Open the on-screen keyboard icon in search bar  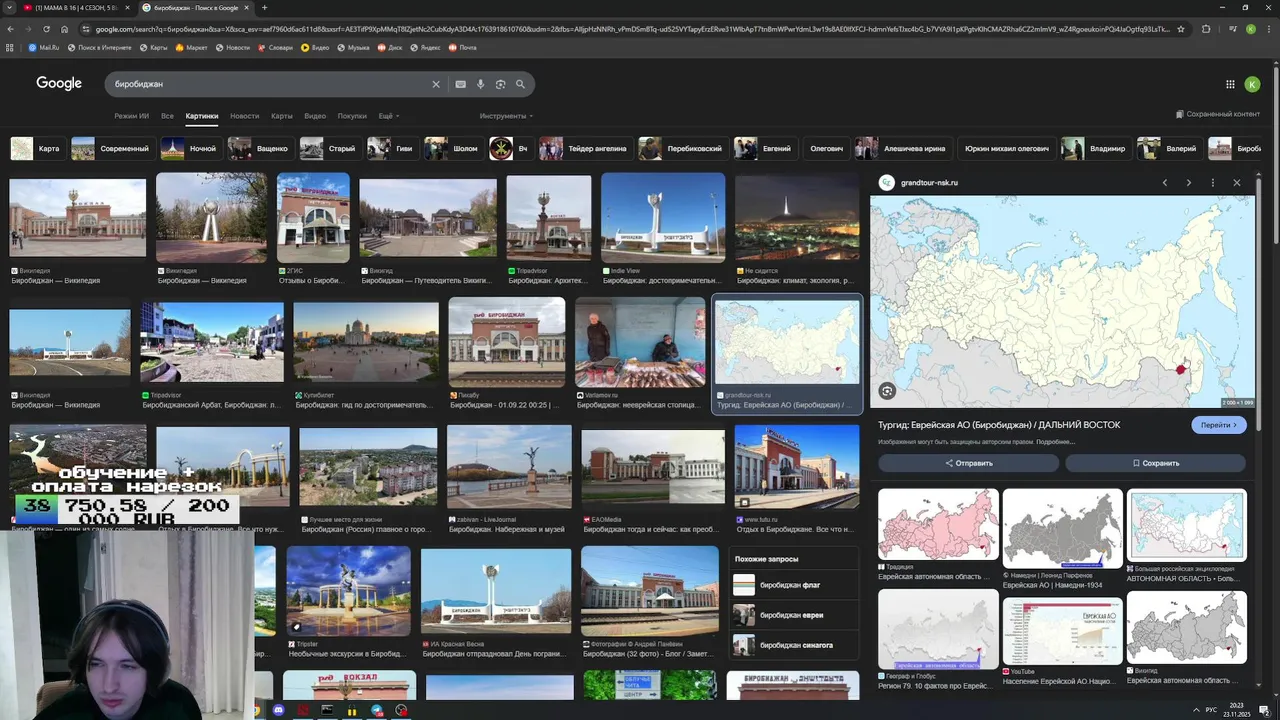(x=460, y=84)
